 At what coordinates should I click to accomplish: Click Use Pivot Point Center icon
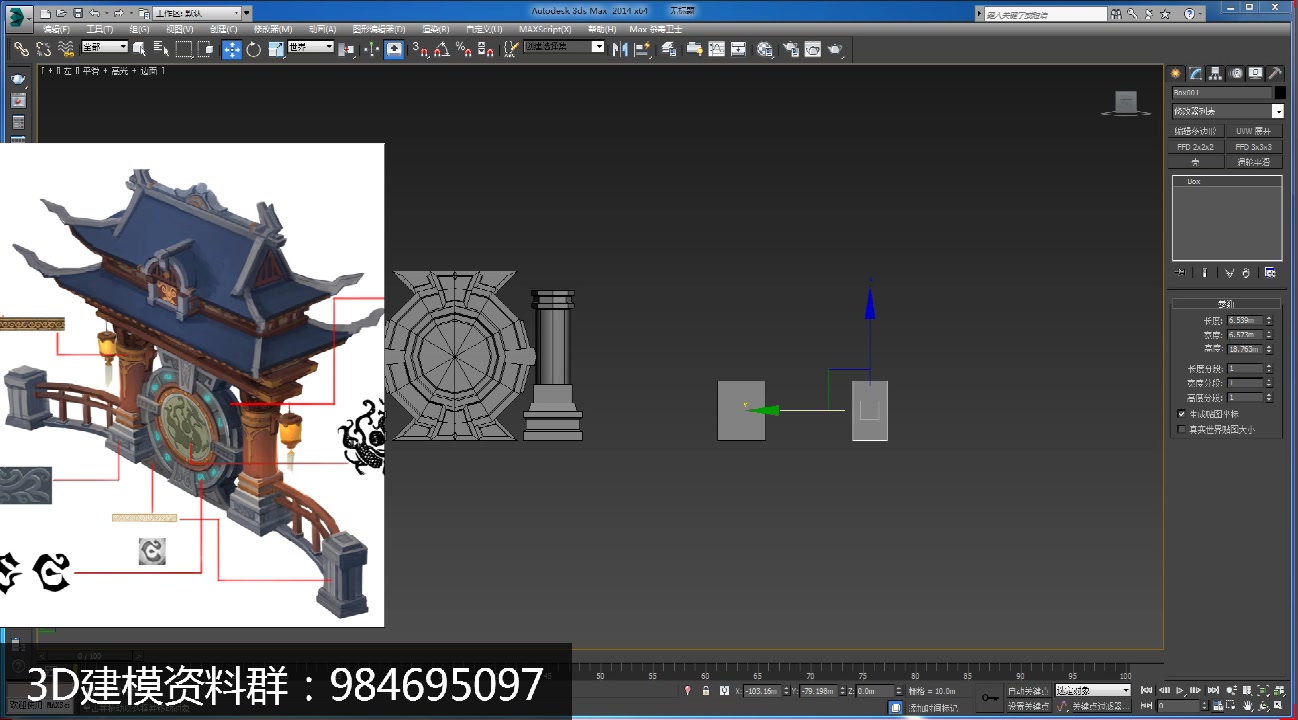click(347, 48)
